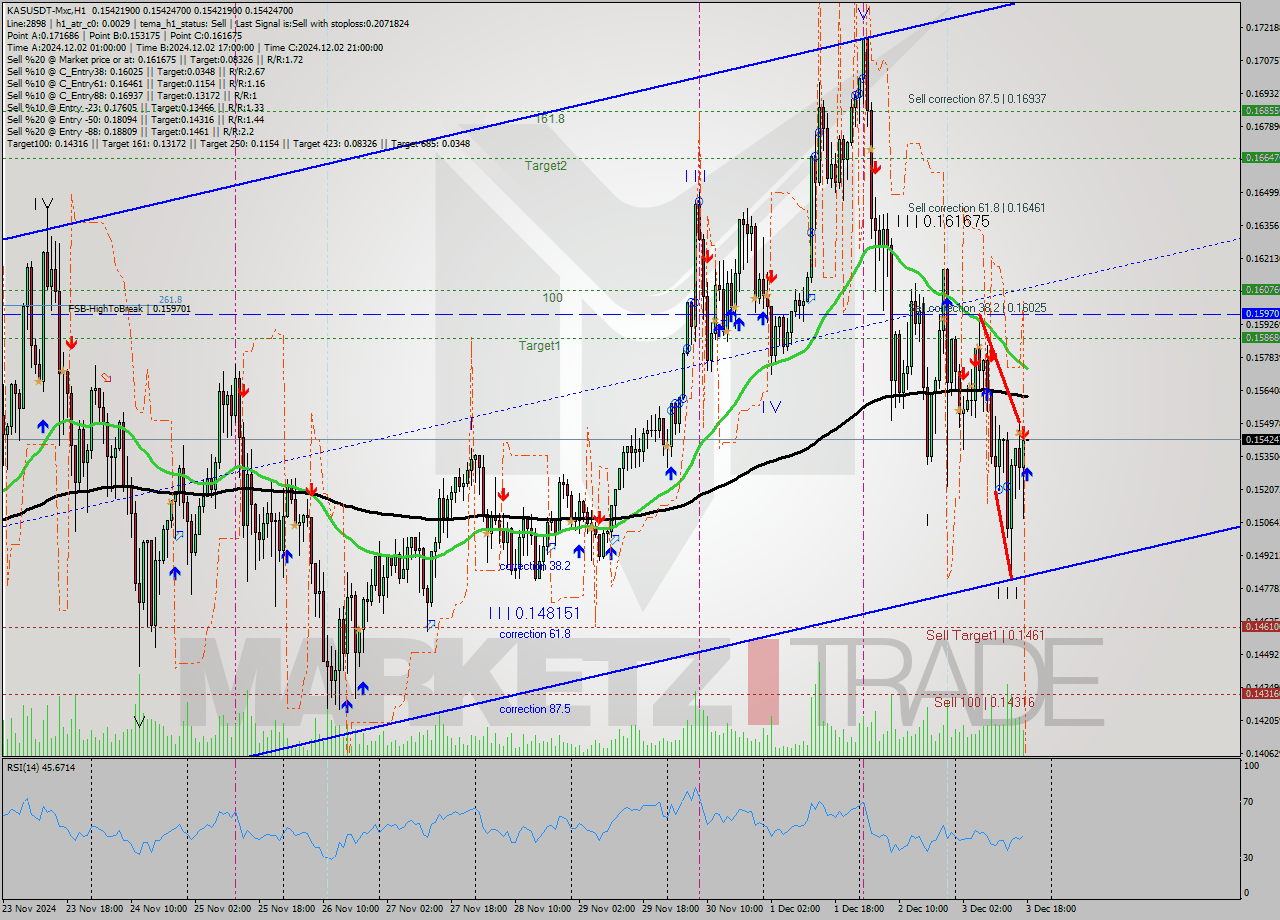Screen dimensions: 1280x920
Task: Click the 'RSI(14) 45.6714' indicator label
Action: pyautogui.click(x=41, y=767)
